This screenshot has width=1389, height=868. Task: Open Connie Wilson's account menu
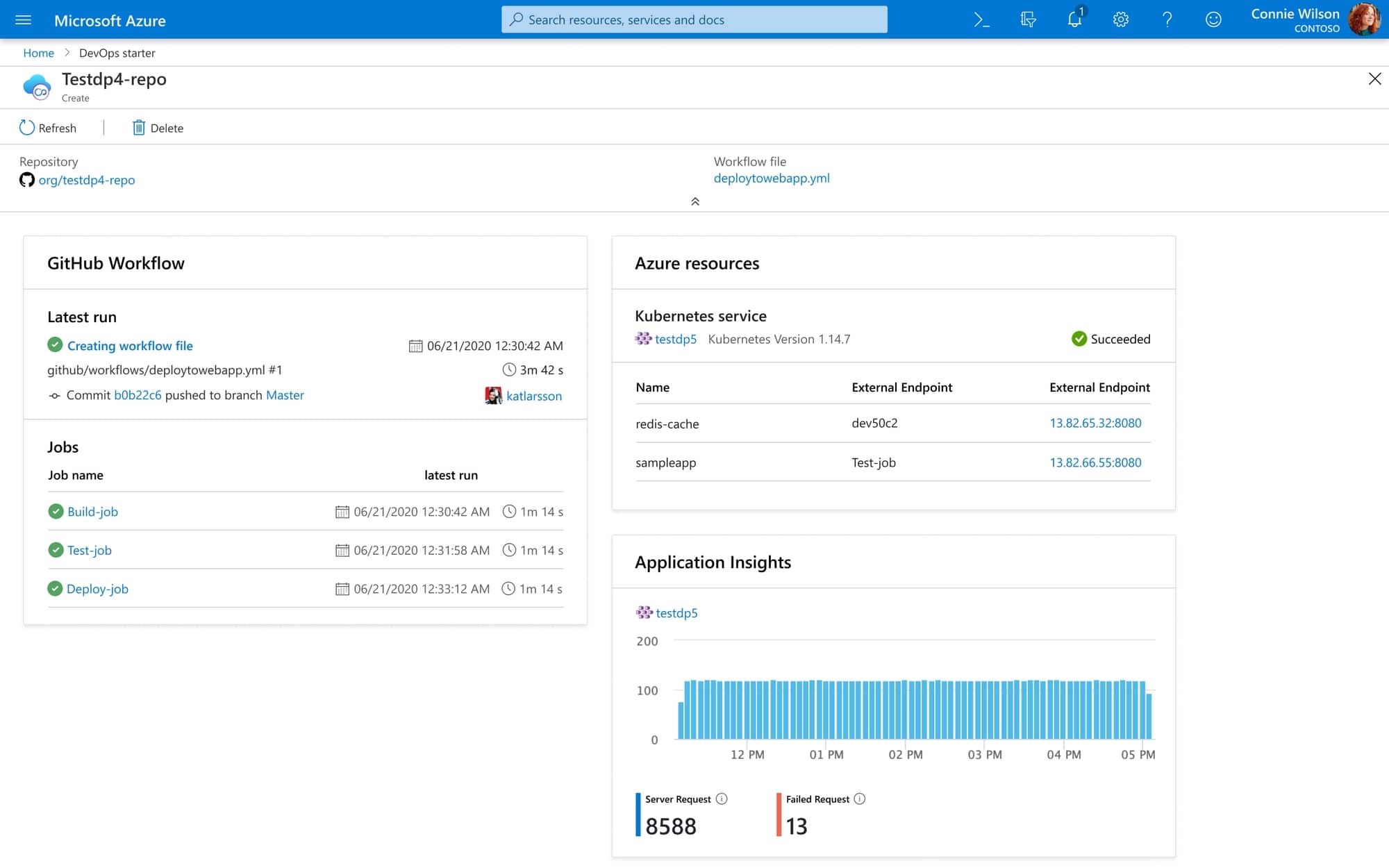[1293, 19]
